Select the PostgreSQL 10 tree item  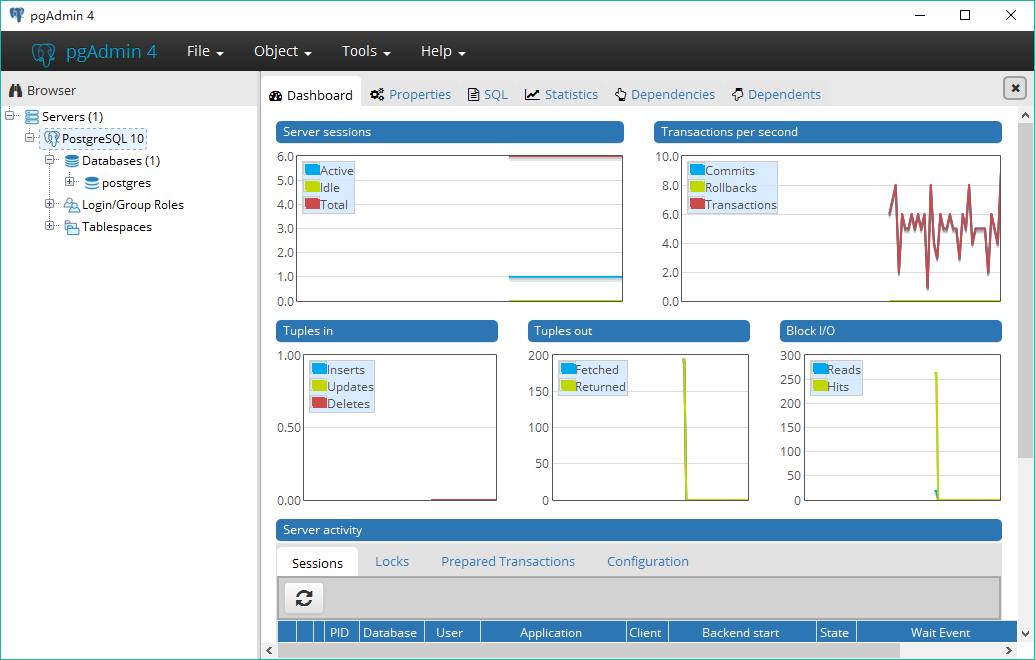point(103,139)
